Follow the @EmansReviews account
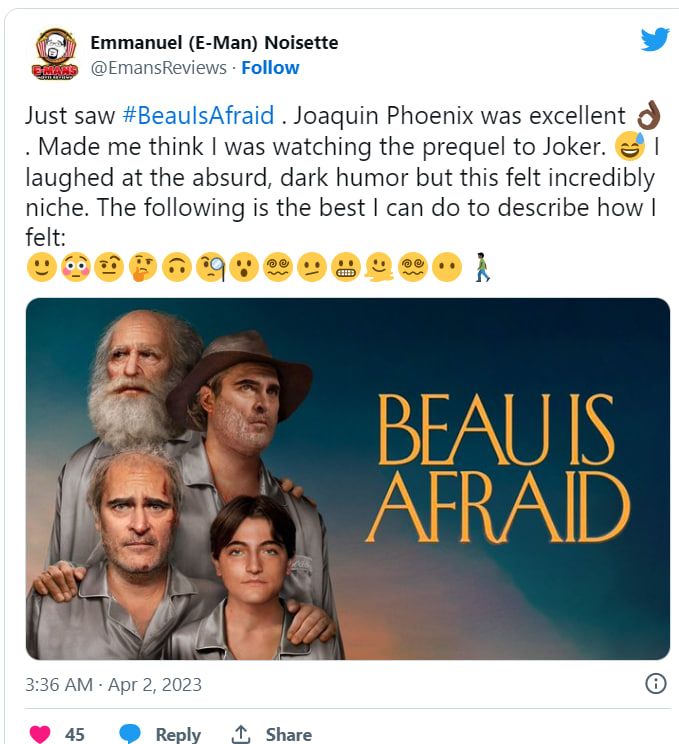Screen dimensions: 679x744 (270, 68)
